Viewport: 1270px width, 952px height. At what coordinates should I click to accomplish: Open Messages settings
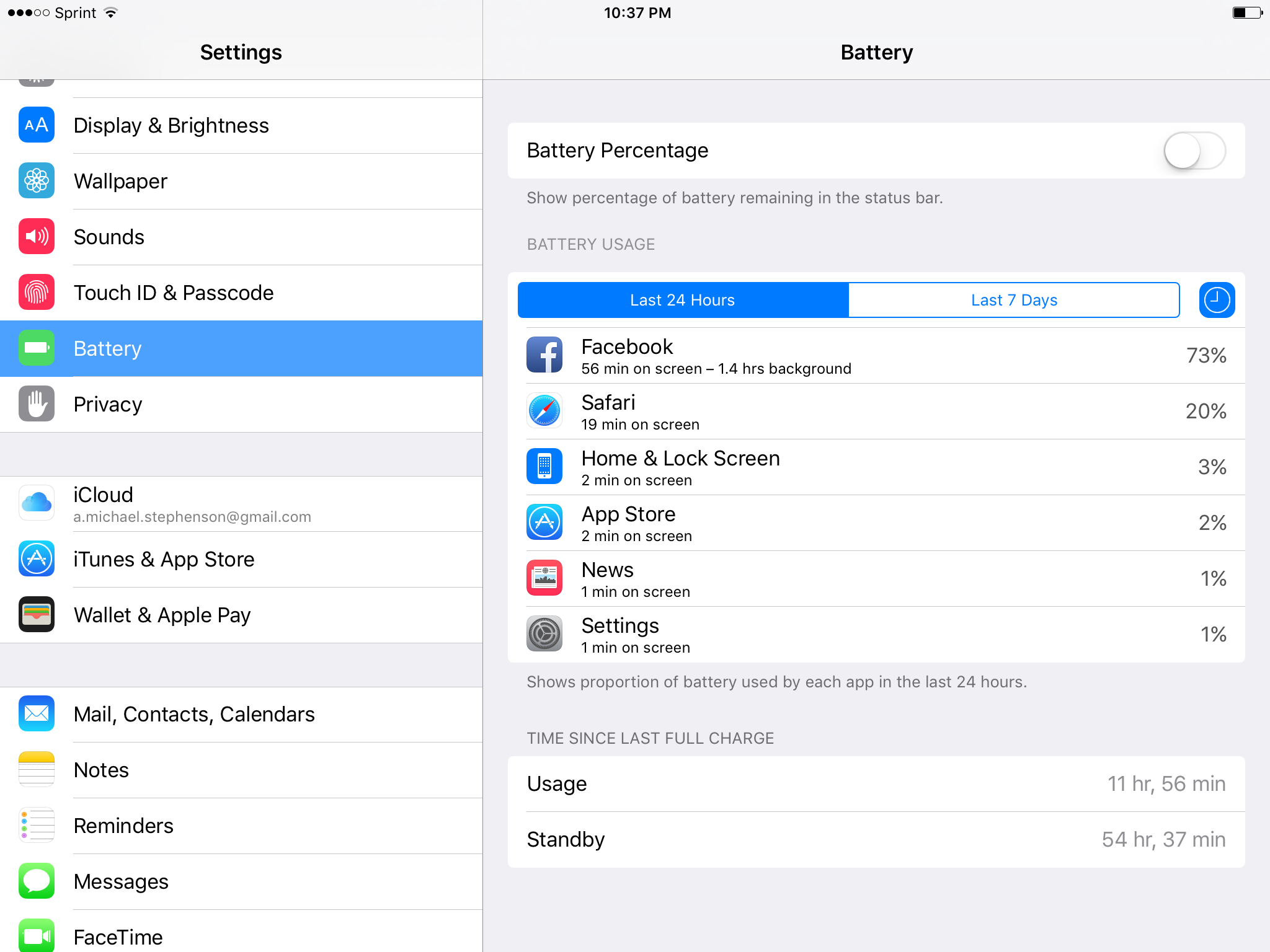click(241, 881)
